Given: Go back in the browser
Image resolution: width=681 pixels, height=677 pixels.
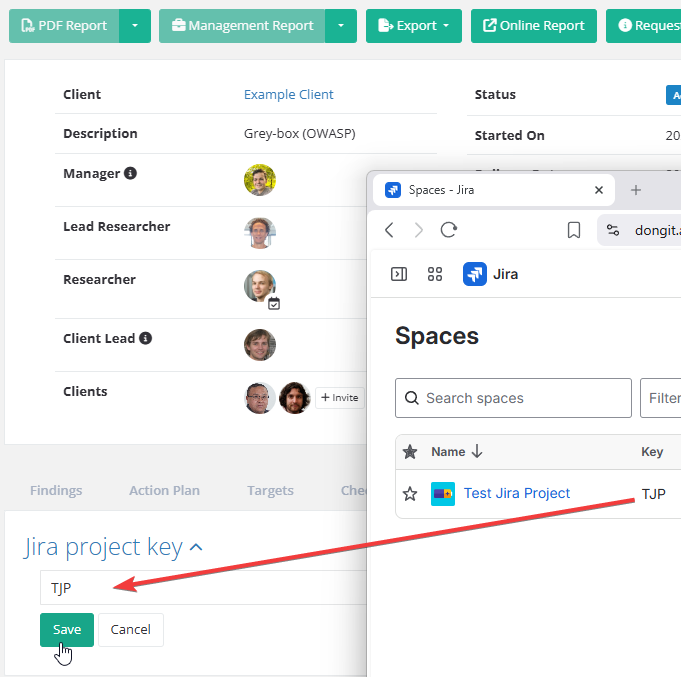Looking at the screenshot, I should coord(389,230).
